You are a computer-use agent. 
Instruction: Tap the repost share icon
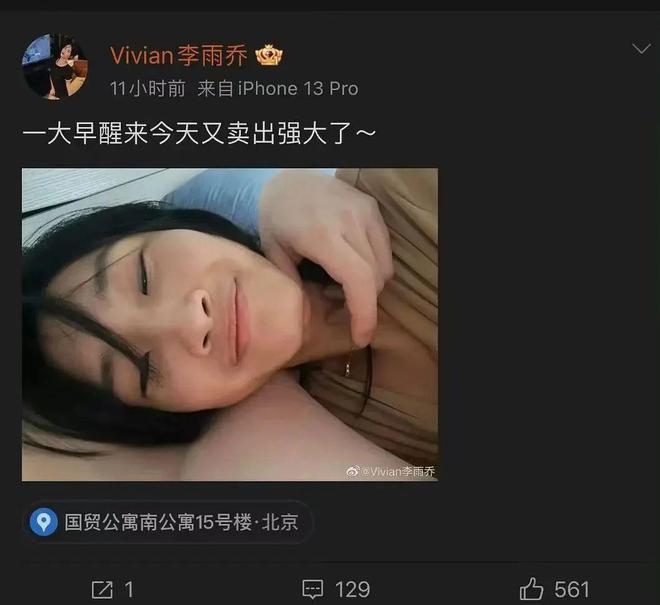click(102, 589)
